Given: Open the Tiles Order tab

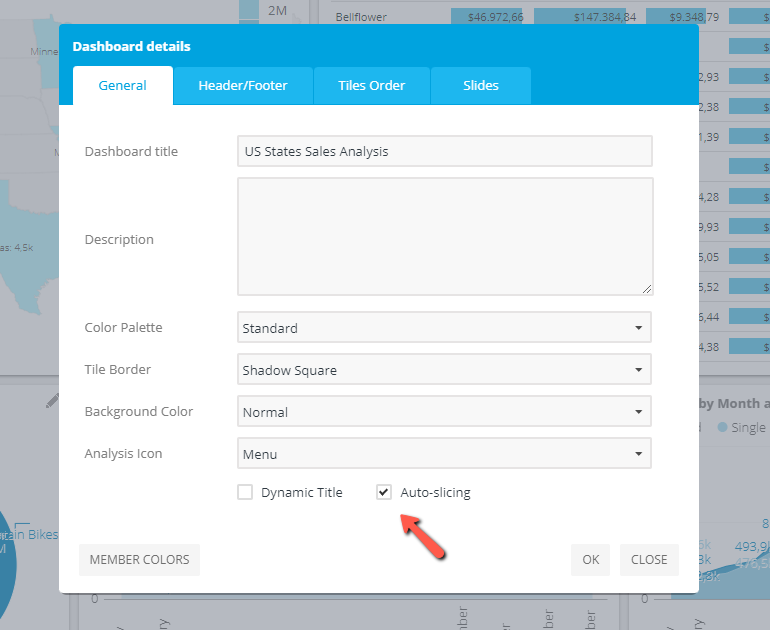Looking at the screenshot, I should (372, 85).
